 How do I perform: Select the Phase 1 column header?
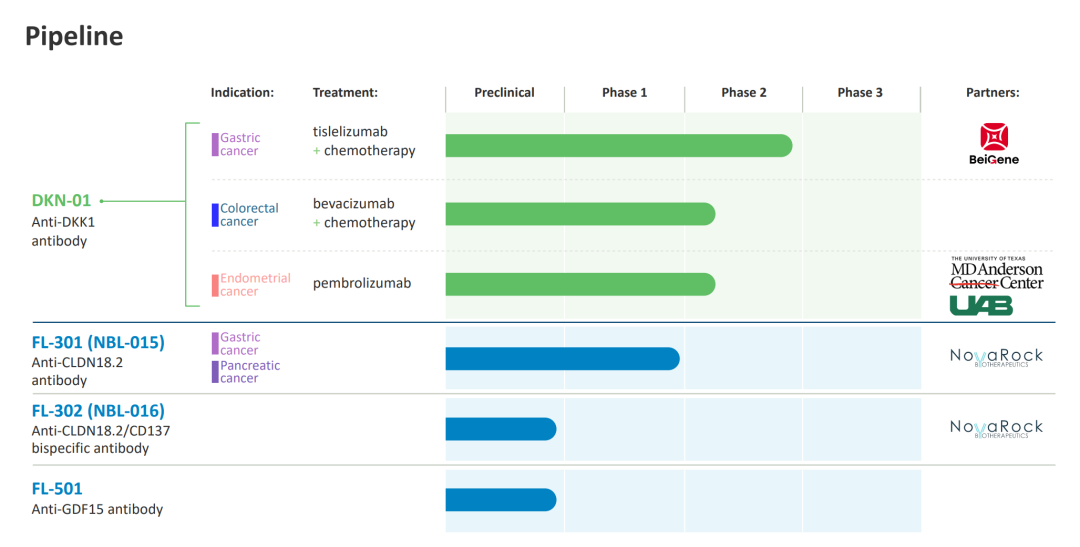pos(624,93)
